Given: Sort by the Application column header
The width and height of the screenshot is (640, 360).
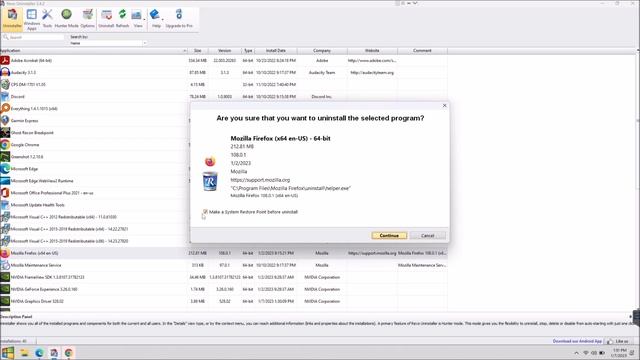Looking at the screenshot, I should pos(93,51).
